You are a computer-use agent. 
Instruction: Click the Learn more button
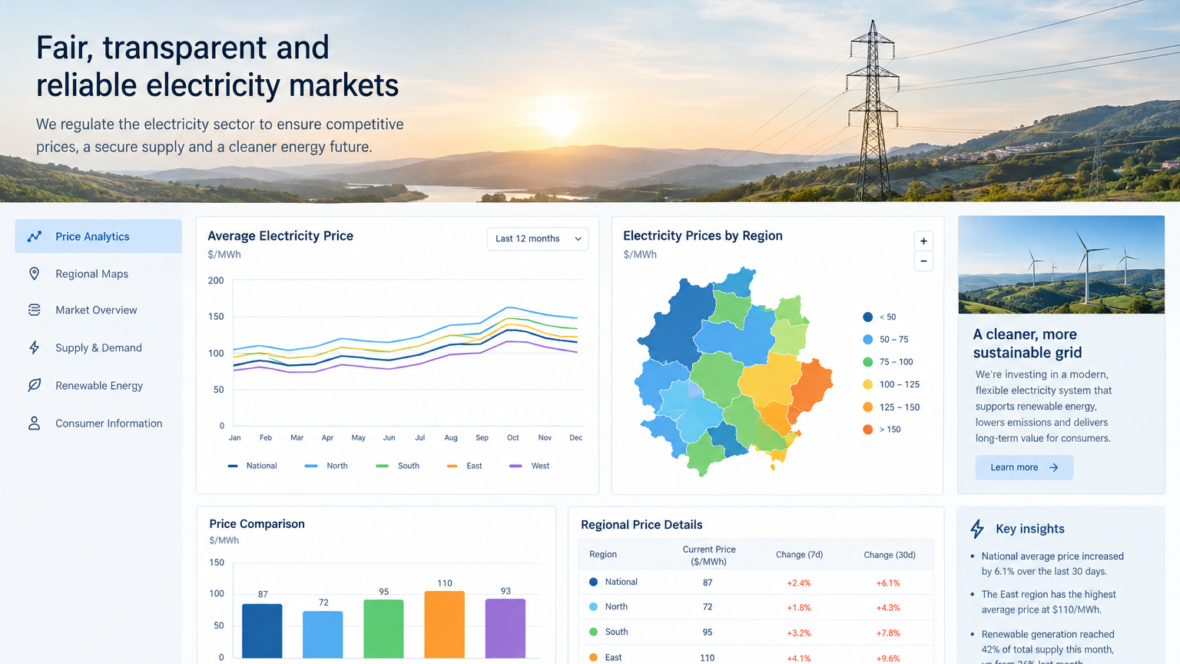1023,468
